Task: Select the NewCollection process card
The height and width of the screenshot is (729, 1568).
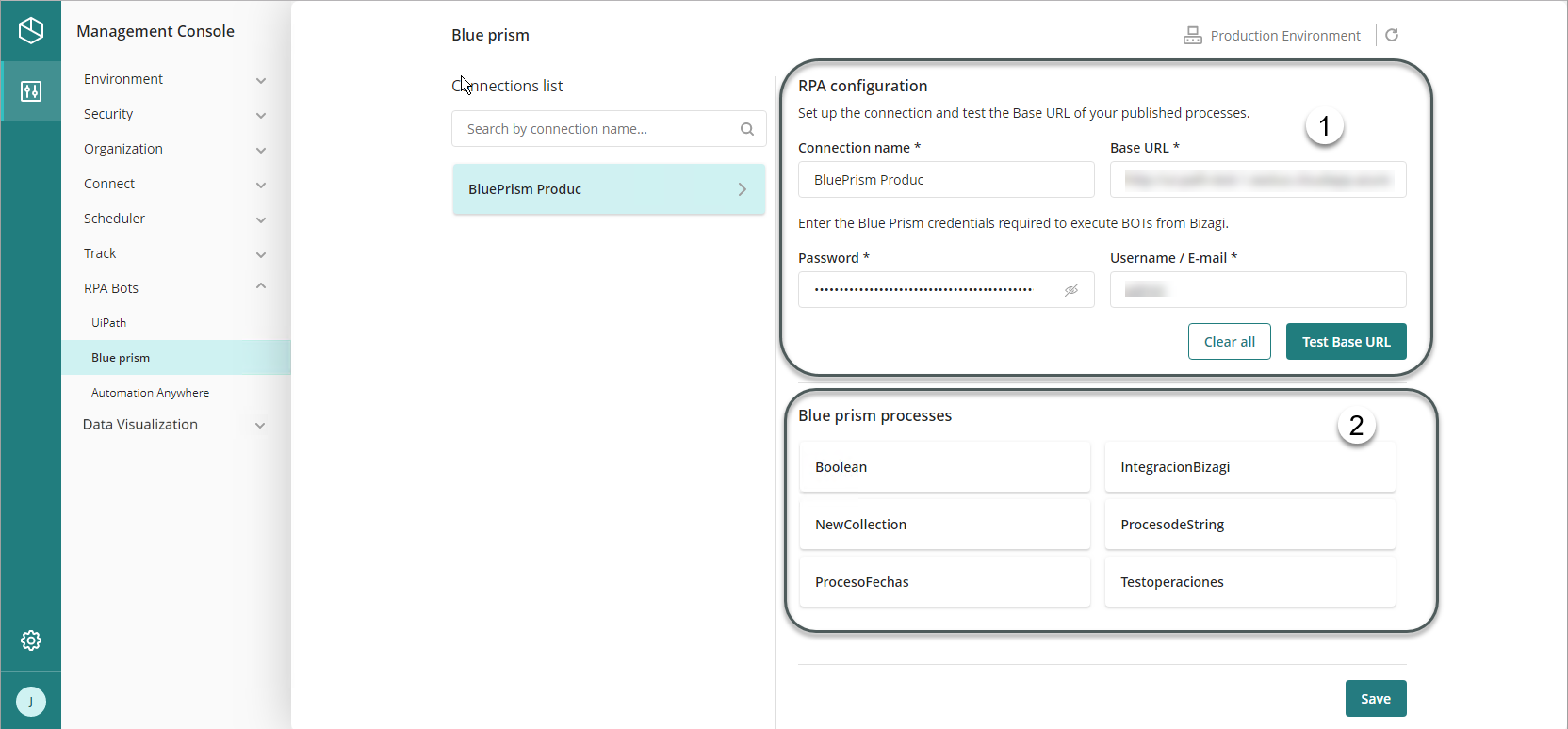Action: pos(945,525)
